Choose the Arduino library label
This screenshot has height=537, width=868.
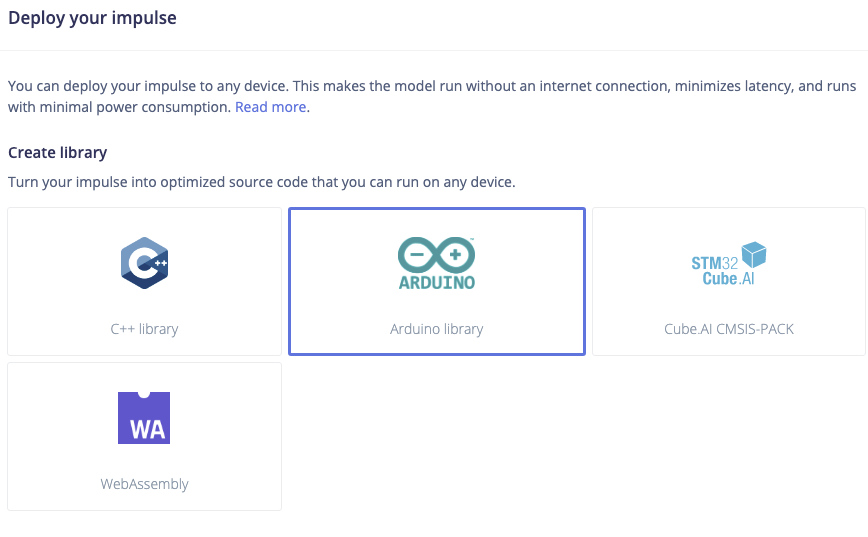[x=436, y=328]
